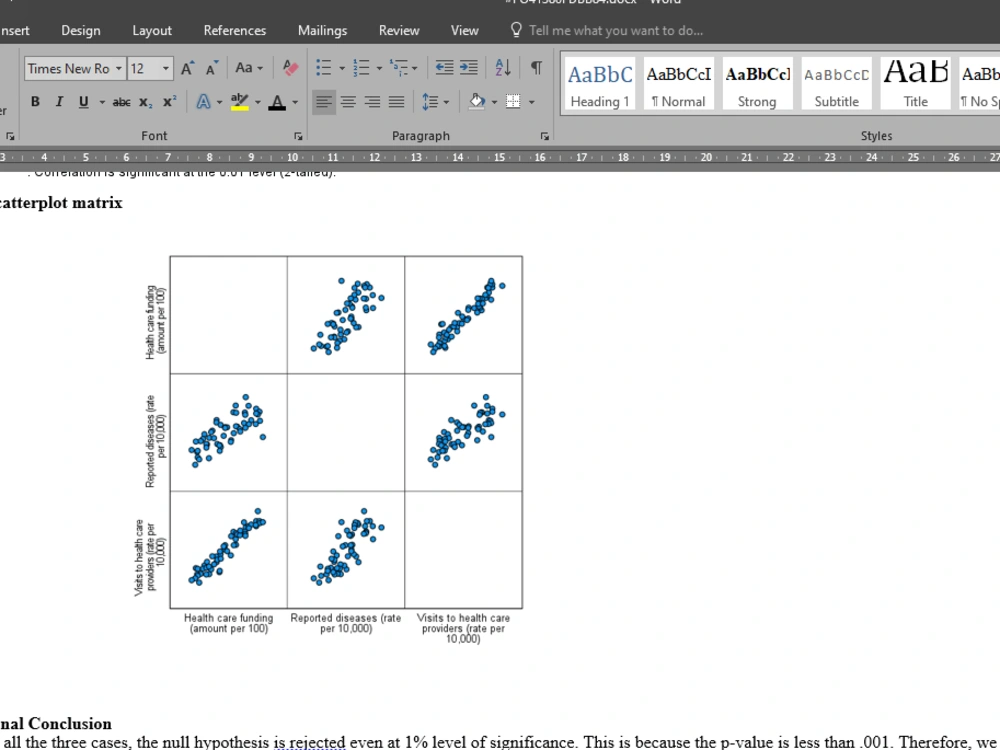Expand numbering library dropdown arrow
Viewport: 1000px width, 750px height.
379,68
